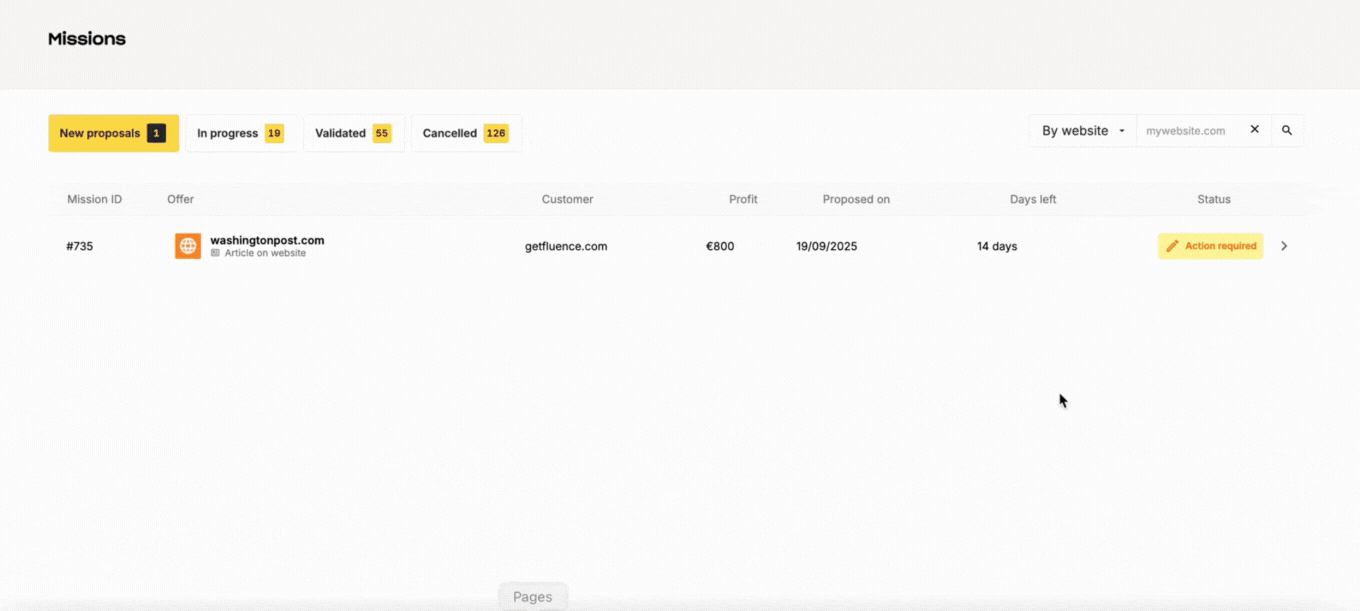
Task: Clear the search field with the X icon
Action: (x=1254, y=130)
